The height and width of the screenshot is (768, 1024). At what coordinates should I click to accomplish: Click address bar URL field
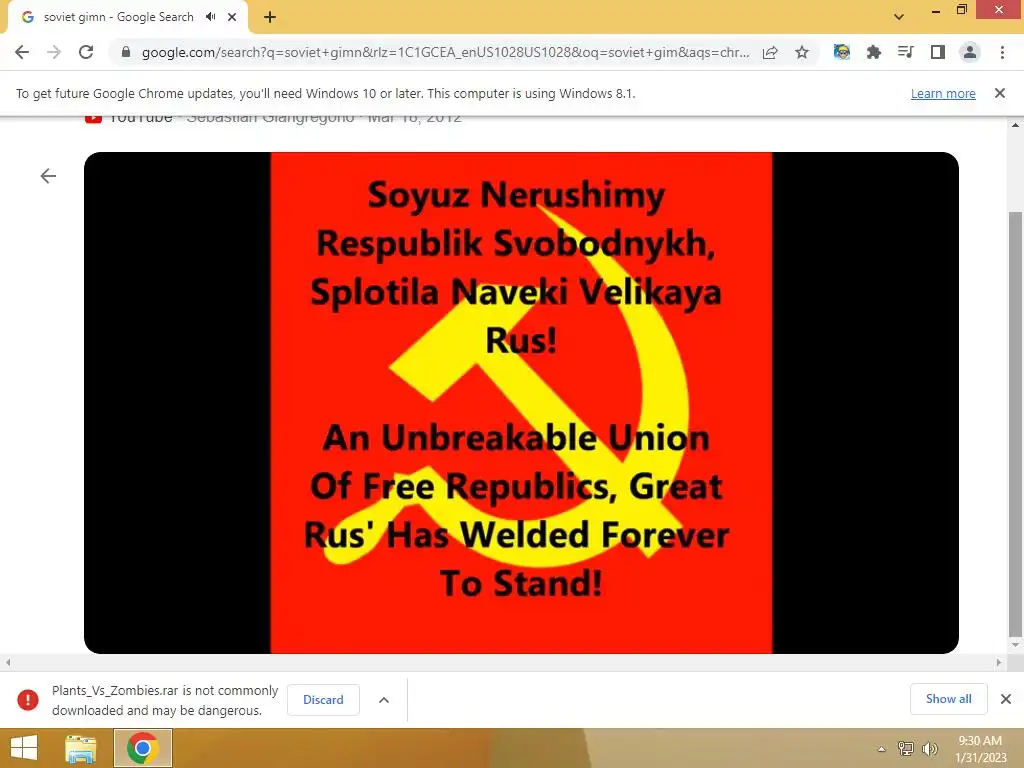click(x=444, y=52)
